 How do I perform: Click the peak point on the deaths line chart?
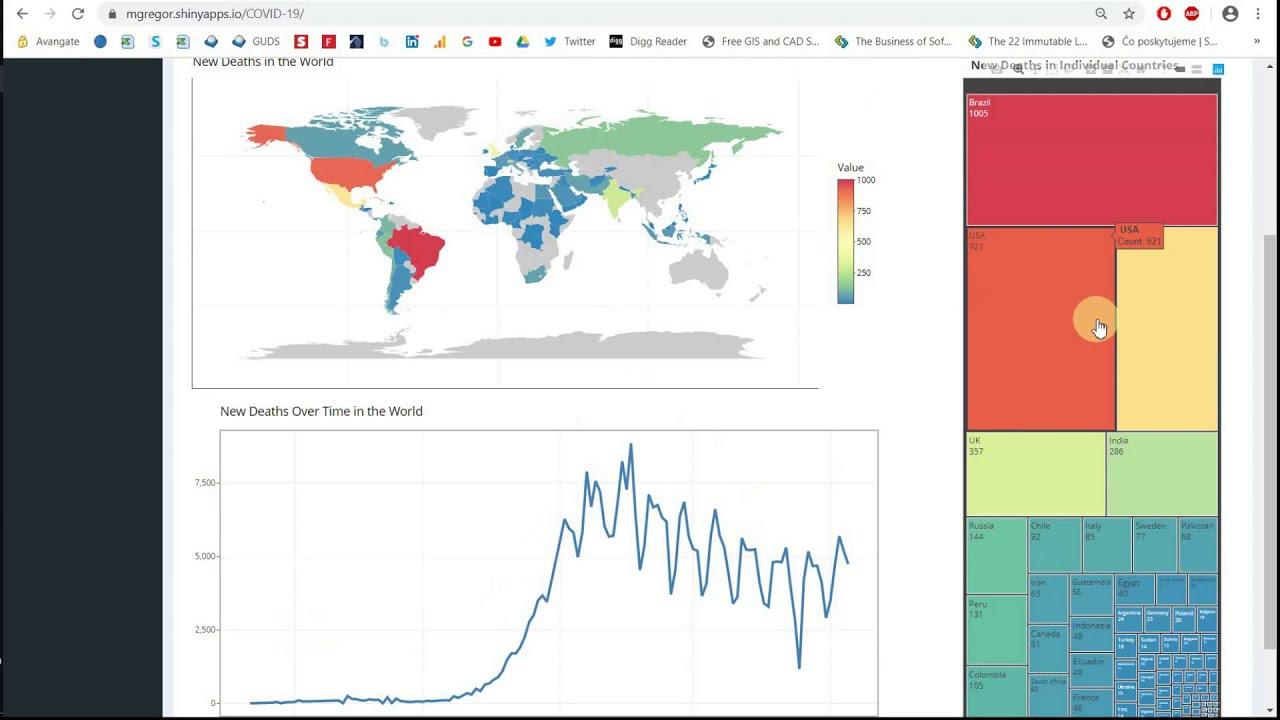[630, 444]
